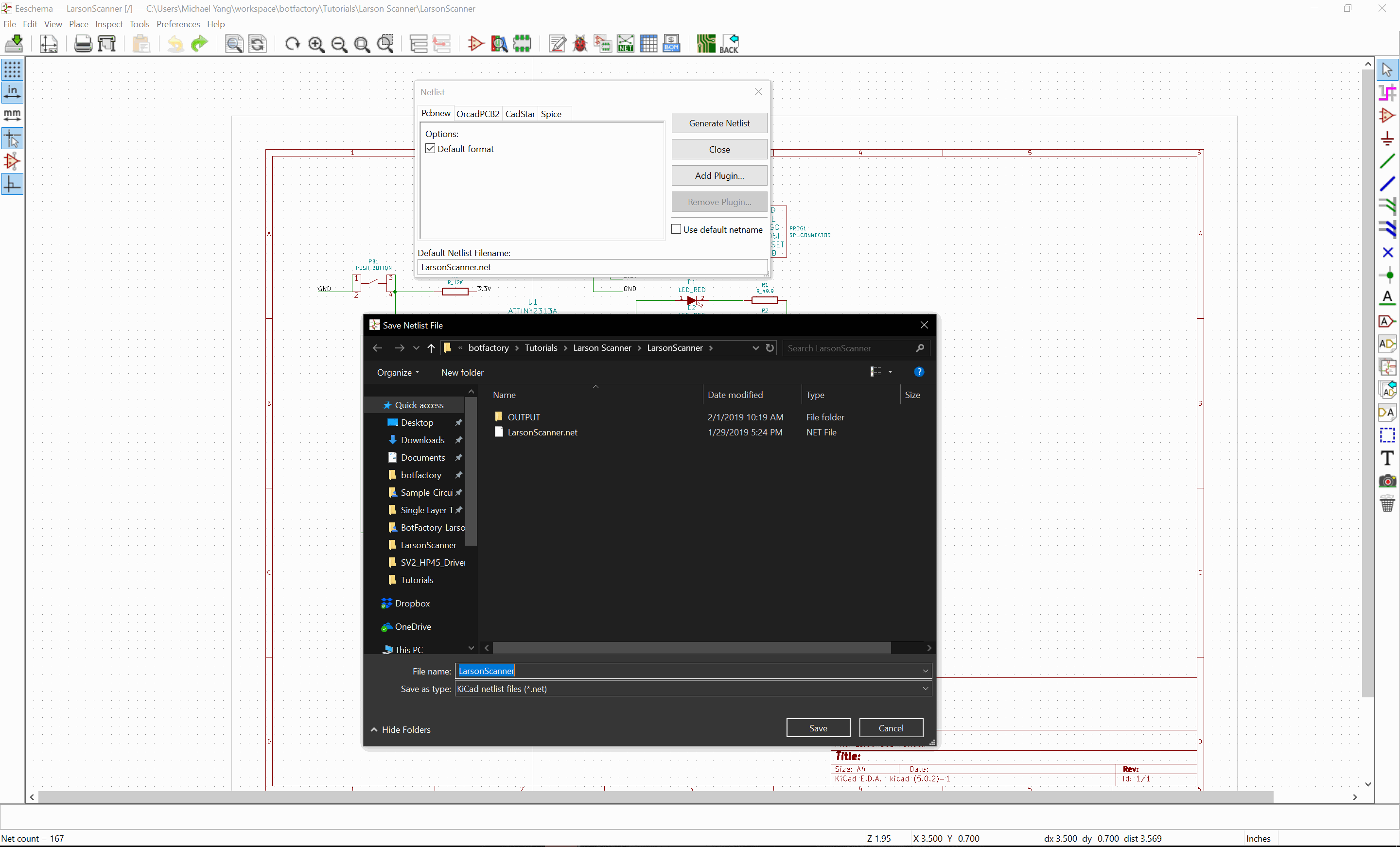Image resolution: width=1400 pixels, height=847 pixels.
Task: Cancel the Save Netlist File dialog
Action: pos(891,728)
